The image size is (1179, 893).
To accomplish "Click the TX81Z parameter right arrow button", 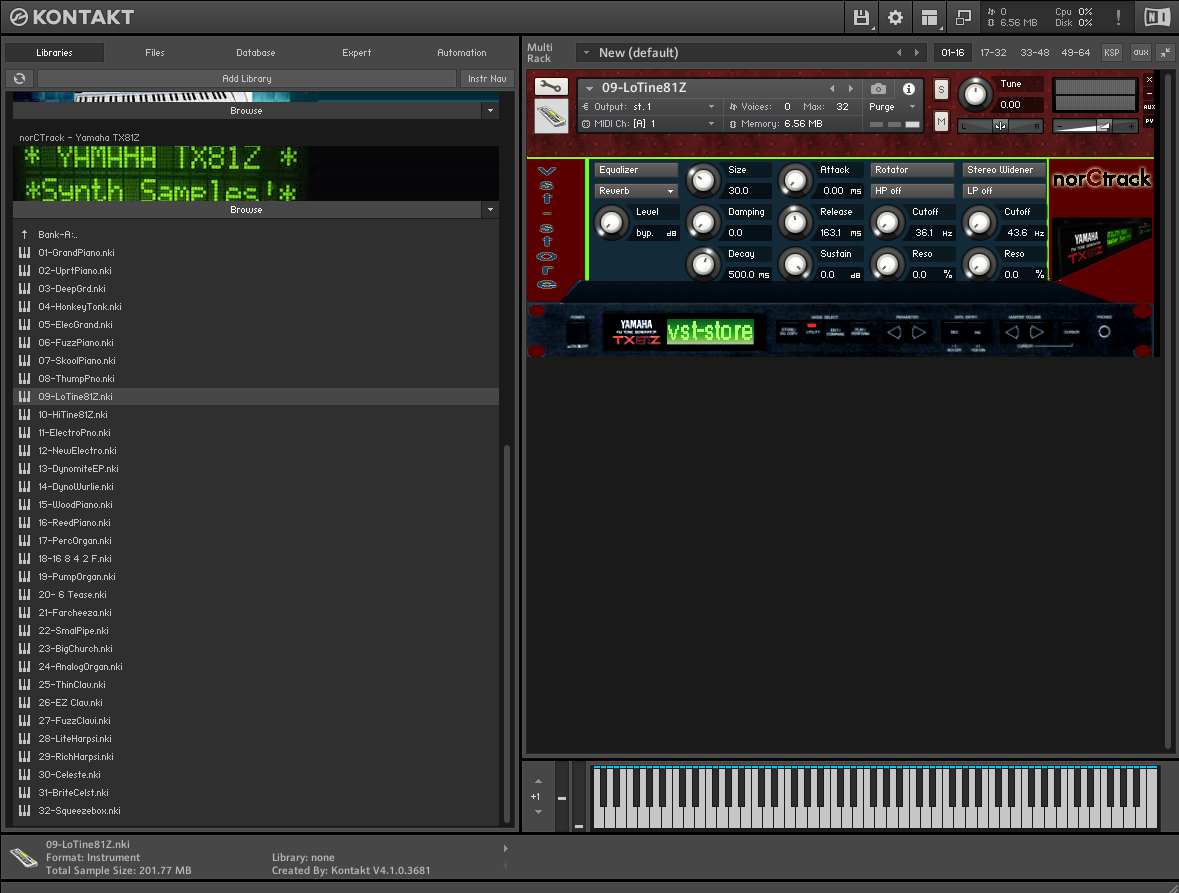I will 919,332.
